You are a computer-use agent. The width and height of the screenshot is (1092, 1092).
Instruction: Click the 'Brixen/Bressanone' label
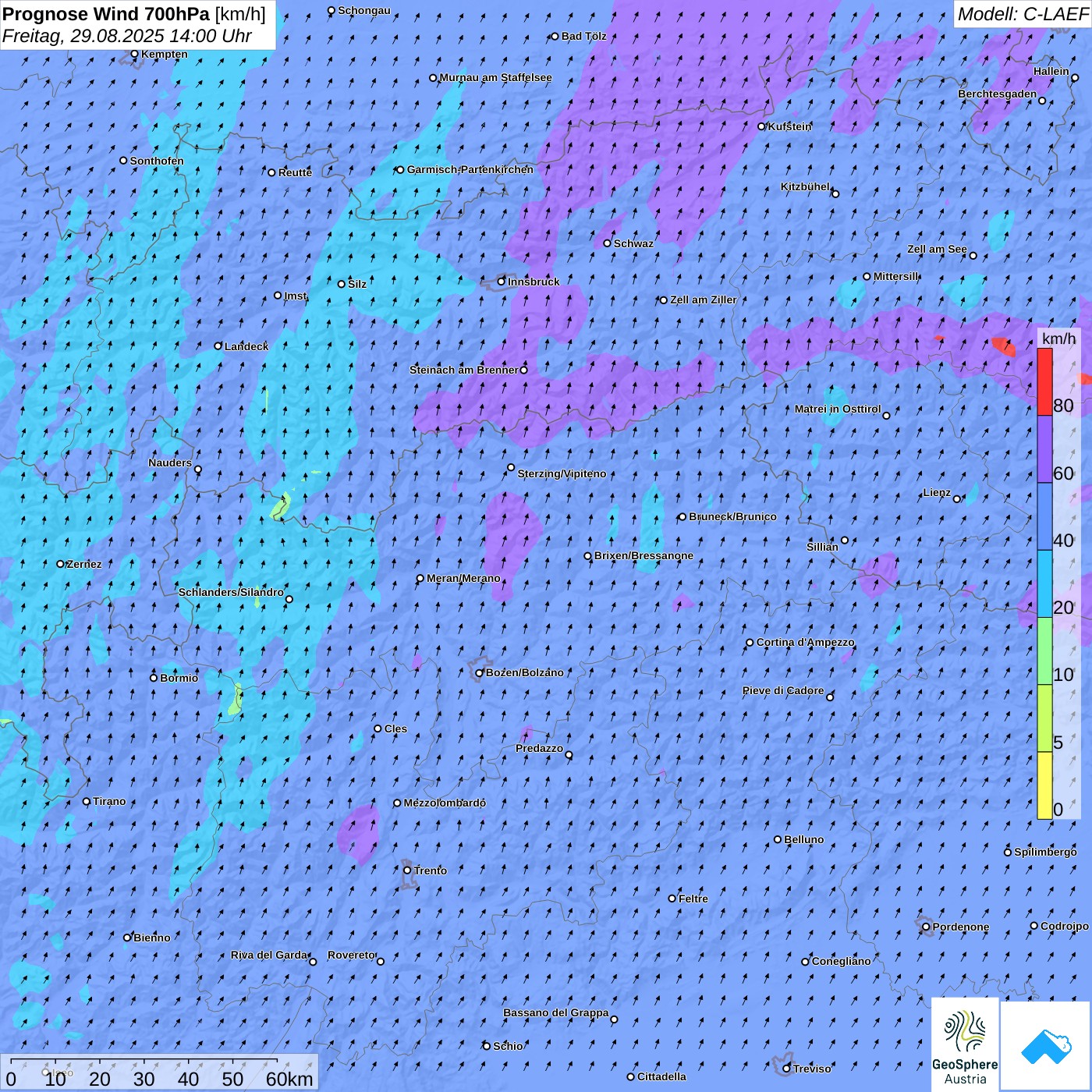[x=643, y=555]
